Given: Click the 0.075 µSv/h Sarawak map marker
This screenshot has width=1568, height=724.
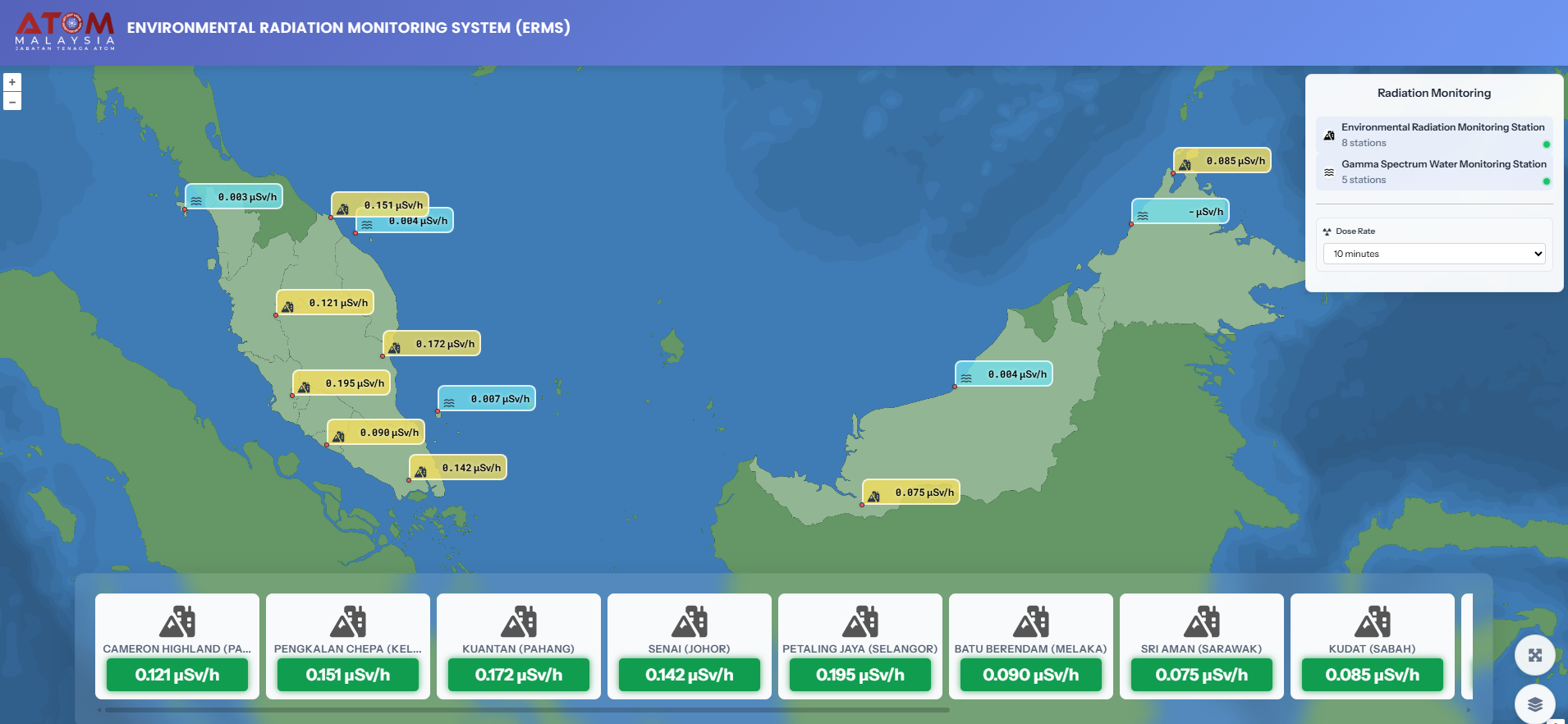Looking at the screenshot, I should (911, 493).
